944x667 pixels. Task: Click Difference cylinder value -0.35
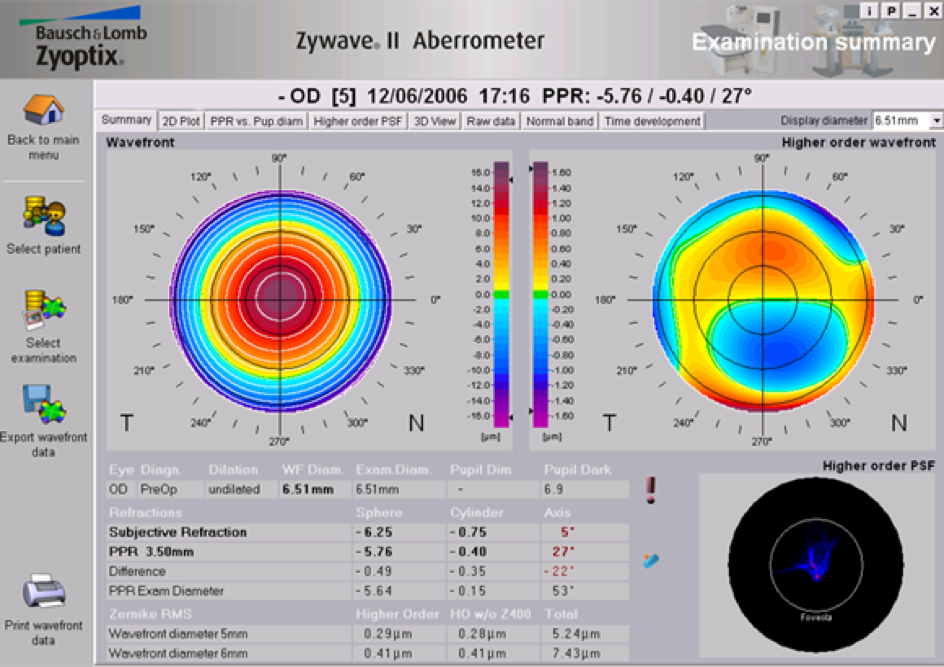point(468,571)
